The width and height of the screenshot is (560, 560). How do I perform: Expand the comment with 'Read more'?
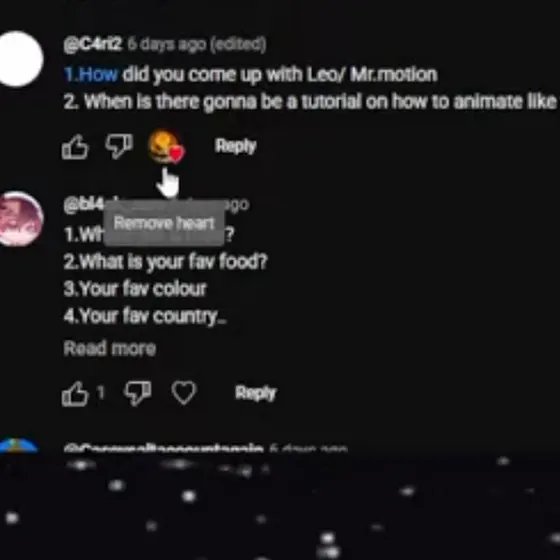pos(110,348)
